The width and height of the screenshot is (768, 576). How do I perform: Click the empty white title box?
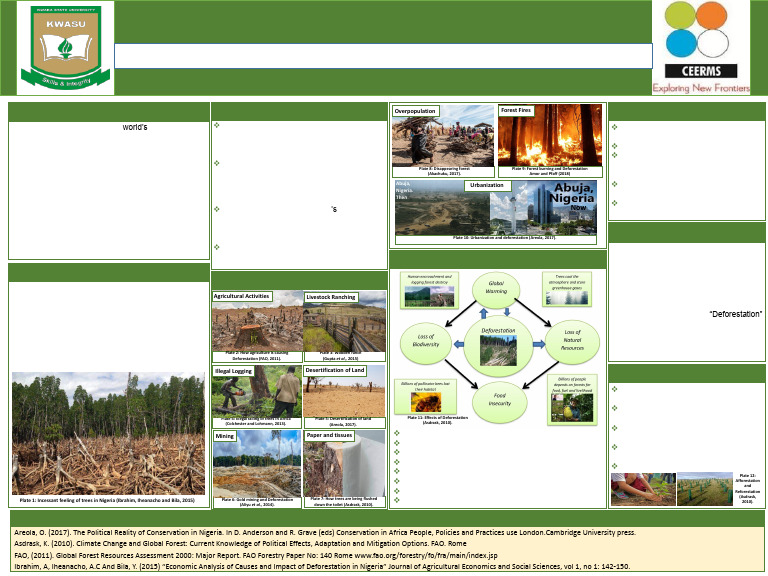point(384,56)
